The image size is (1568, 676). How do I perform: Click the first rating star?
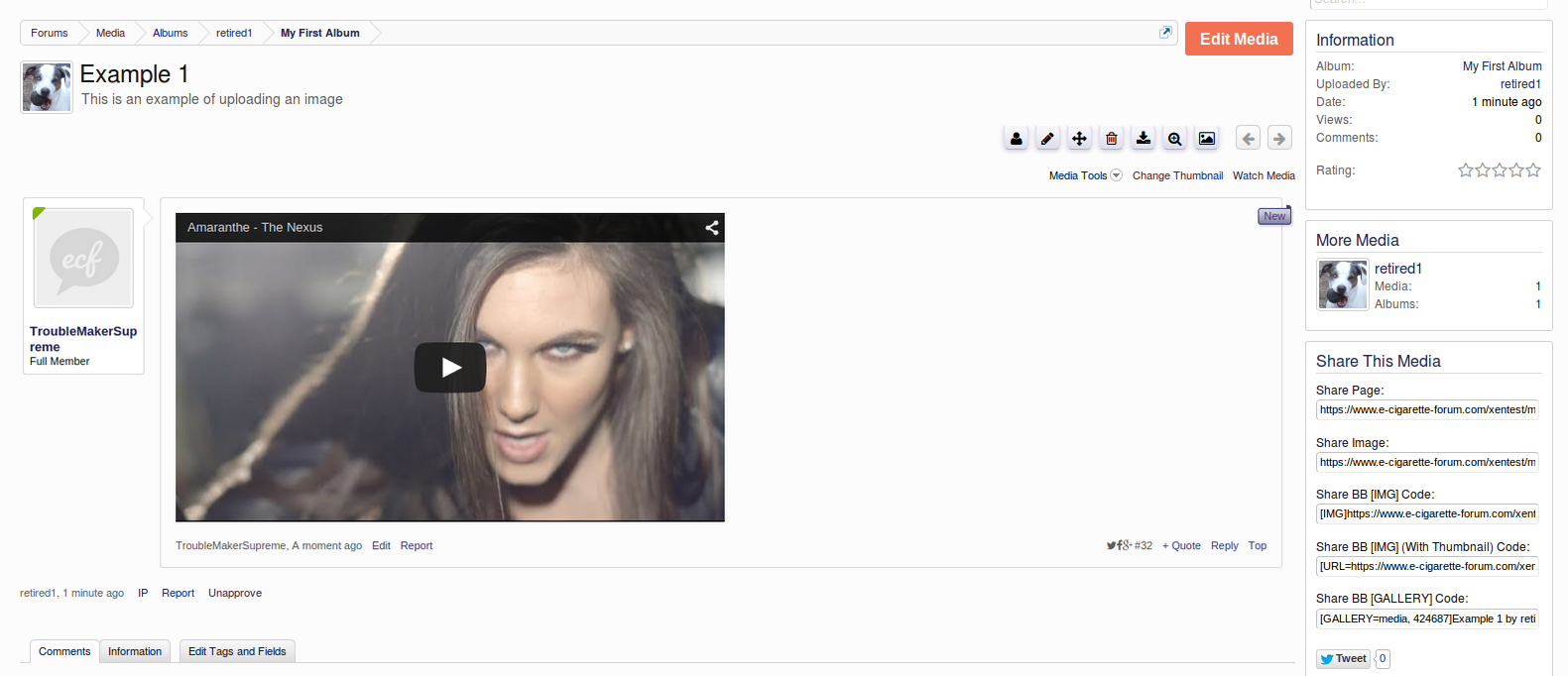[1466, 170]
